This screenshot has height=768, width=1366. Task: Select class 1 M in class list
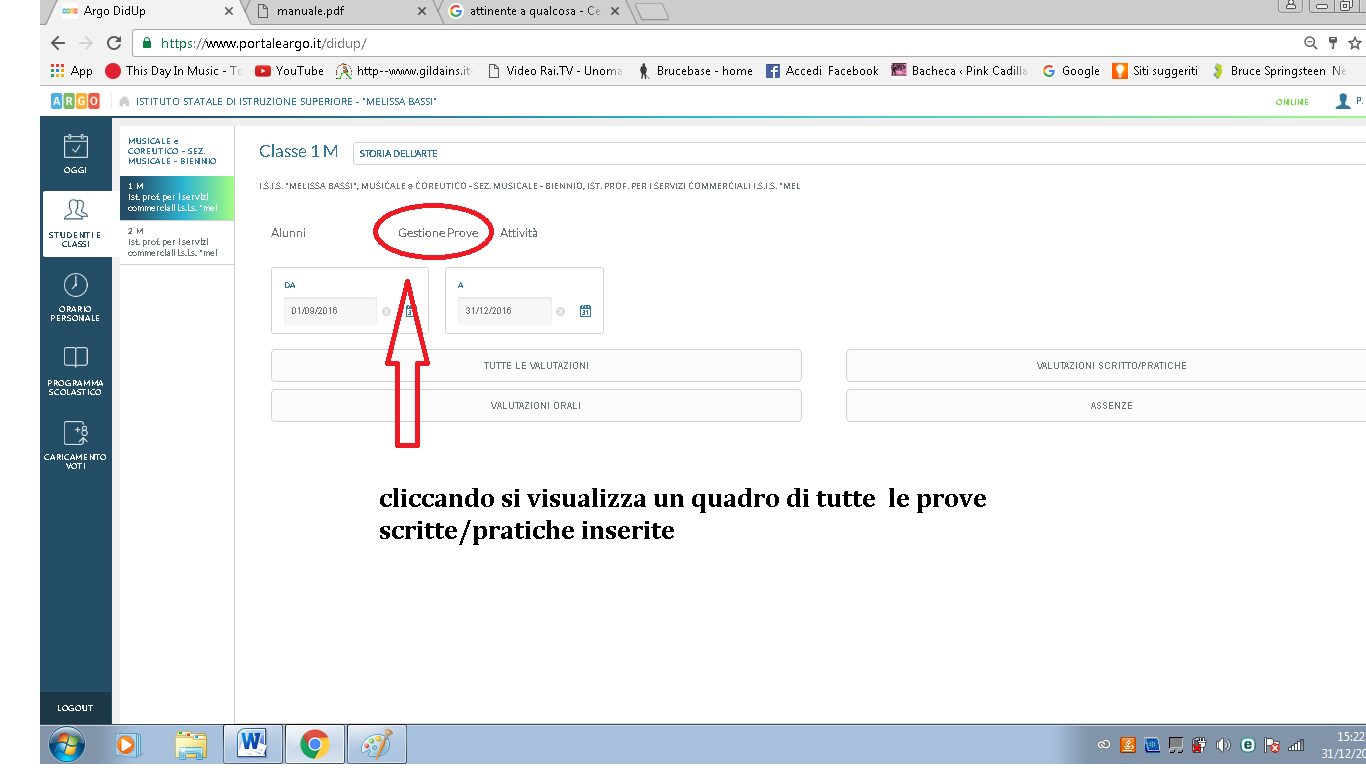click(x=177, y=198)
